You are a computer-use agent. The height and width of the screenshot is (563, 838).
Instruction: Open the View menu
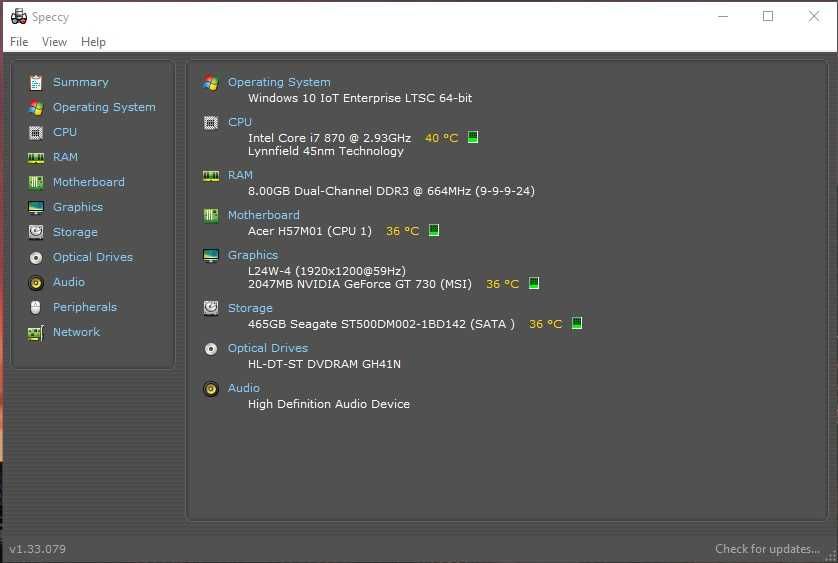(x=55, y=42)
